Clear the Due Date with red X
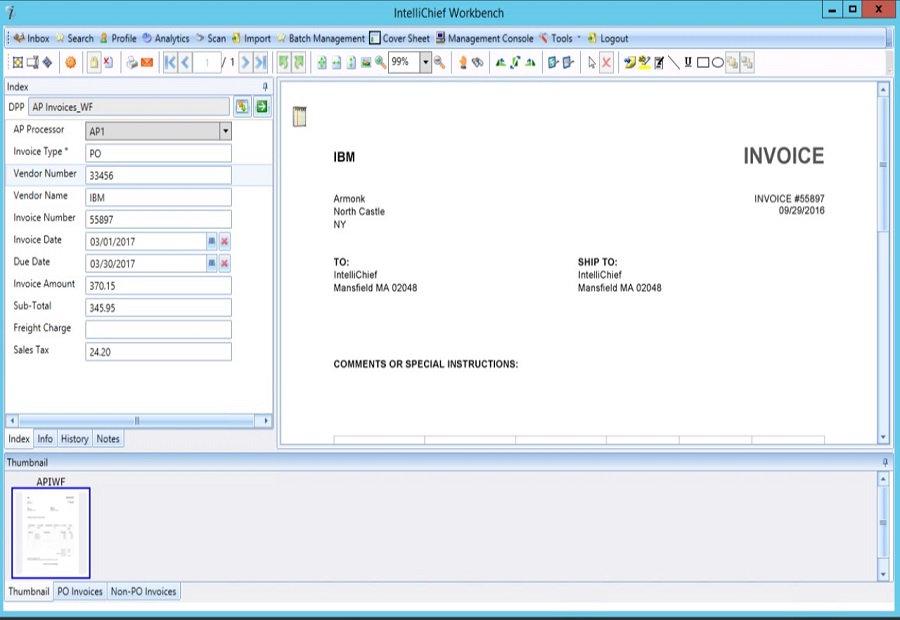The image size is (900, 620). tap(224, 264)
